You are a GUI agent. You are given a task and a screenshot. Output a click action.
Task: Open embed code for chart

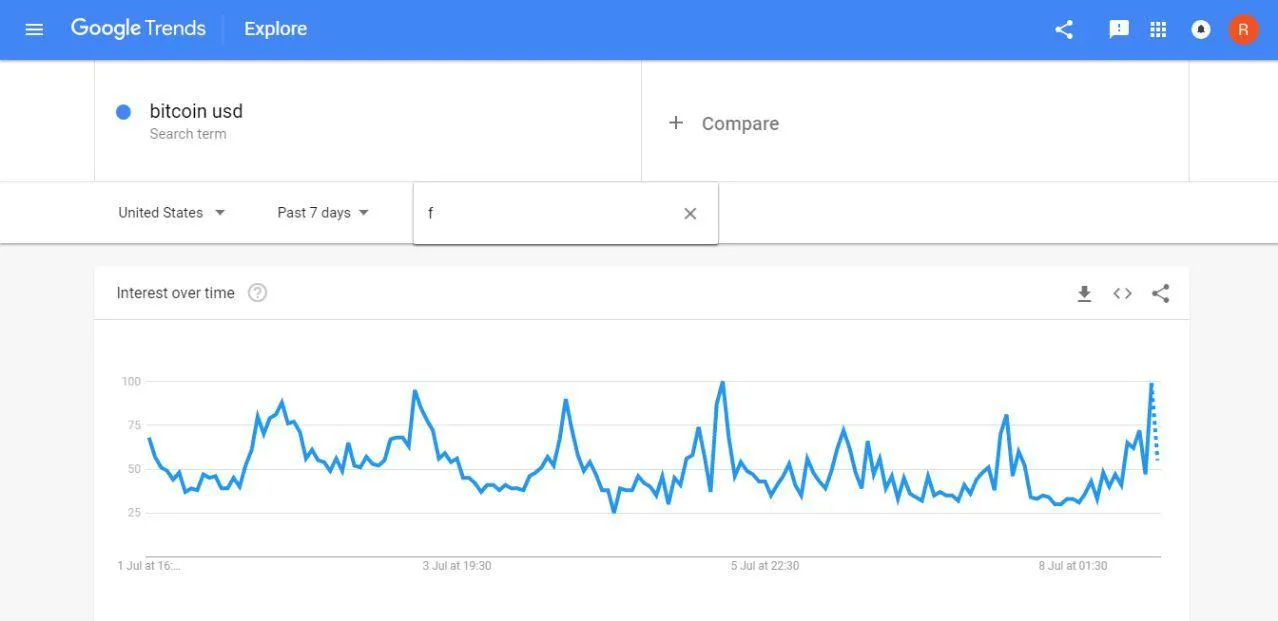(1122, 293)
